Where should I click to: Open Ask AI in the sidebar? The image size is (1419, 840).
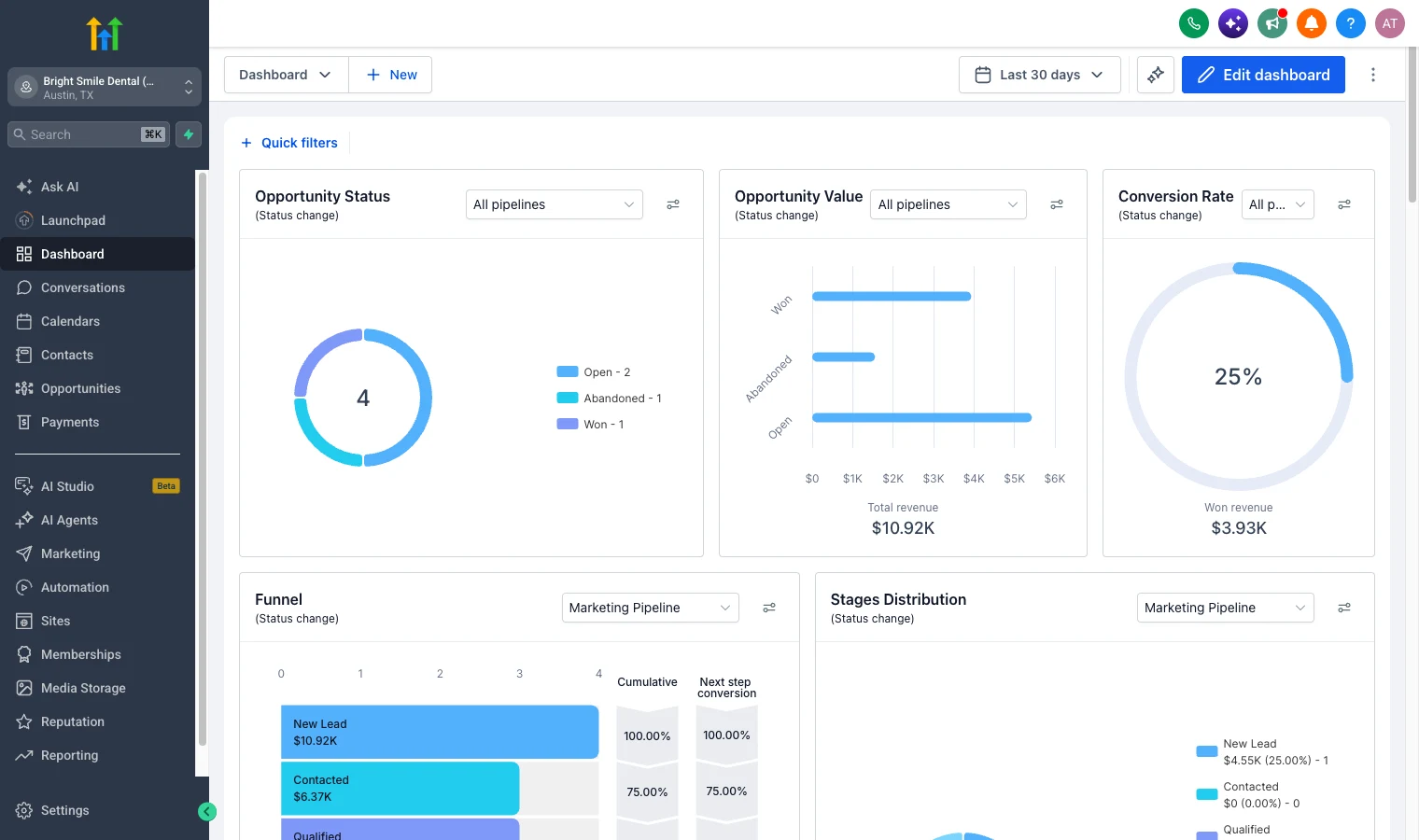[98, 187]
